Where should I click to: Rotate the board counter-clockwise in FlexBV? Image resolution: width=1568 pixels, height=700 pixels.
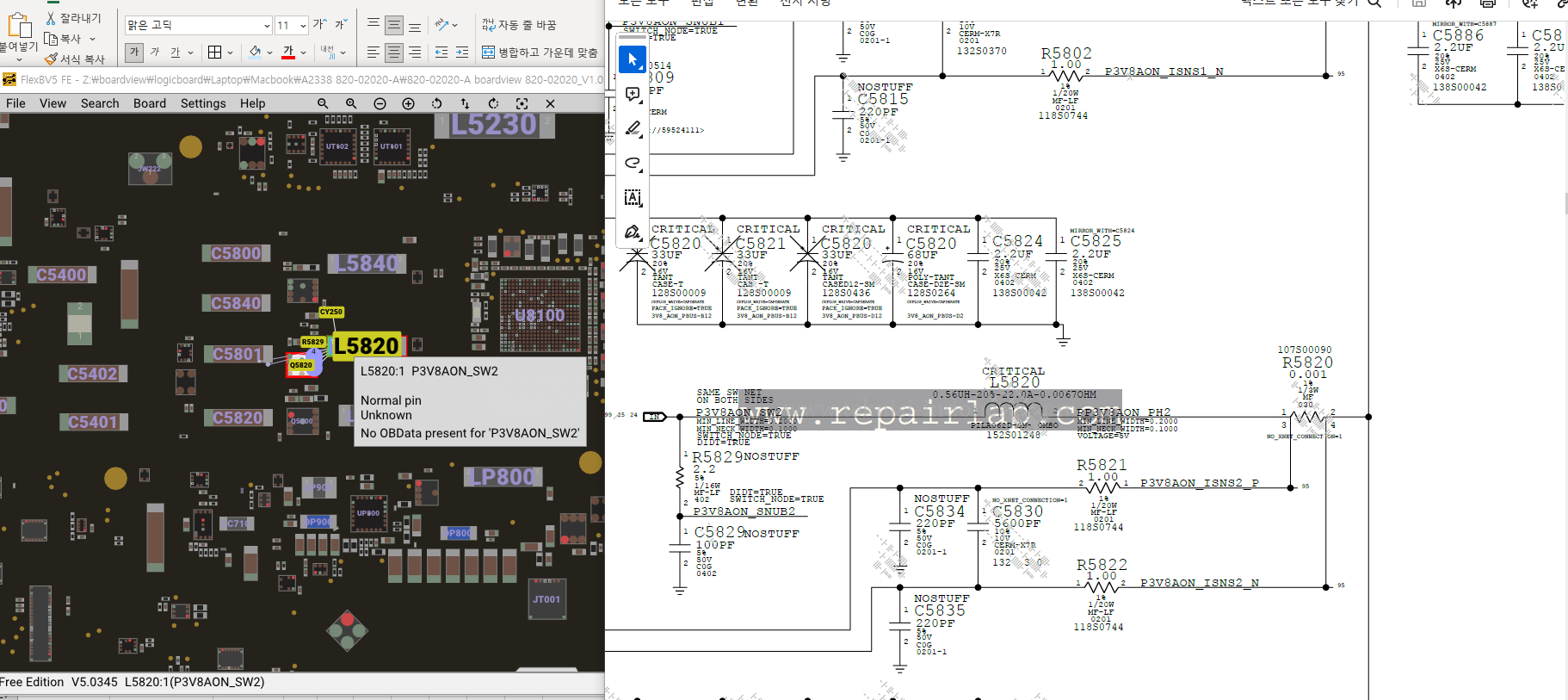click(x=436, y=103)
